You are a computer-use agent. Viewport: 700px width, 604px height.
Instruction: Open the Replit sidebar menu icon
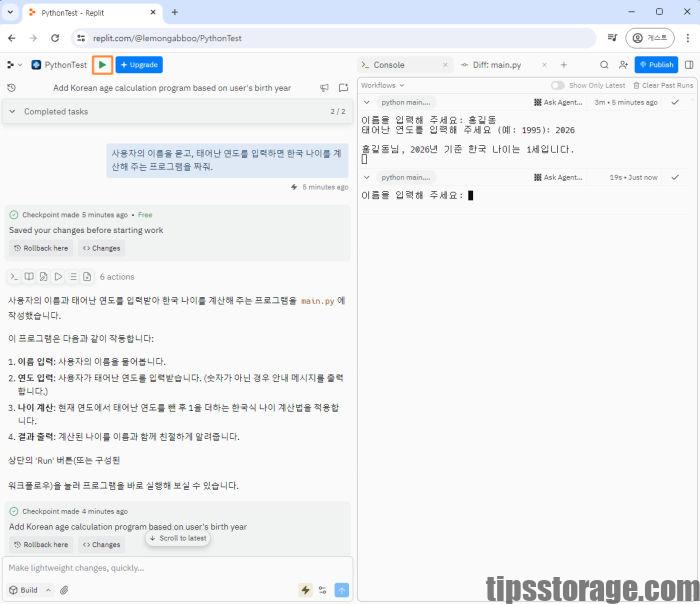click(x=10, y=65)
